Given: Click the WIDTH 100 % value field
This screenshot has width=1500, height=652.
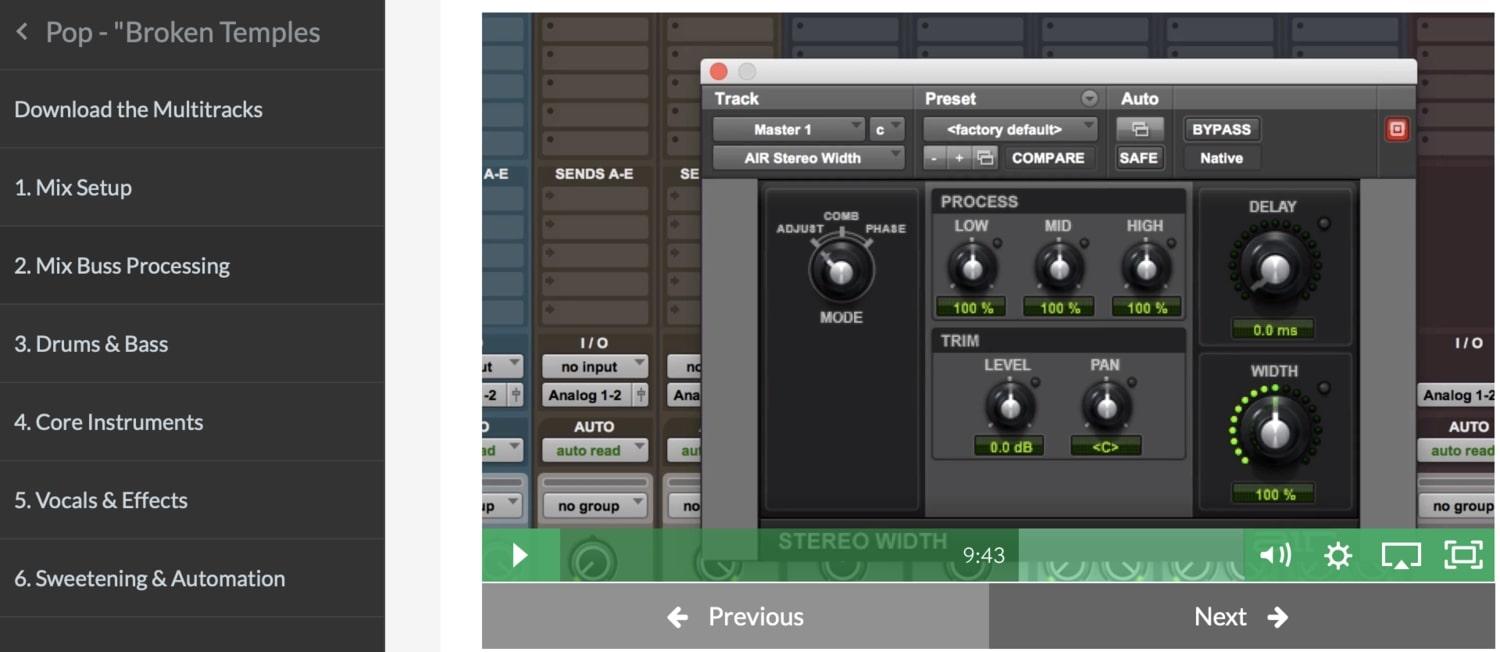Looking at the screenshot, I should pyautogui.click(x=1273, y=494).
